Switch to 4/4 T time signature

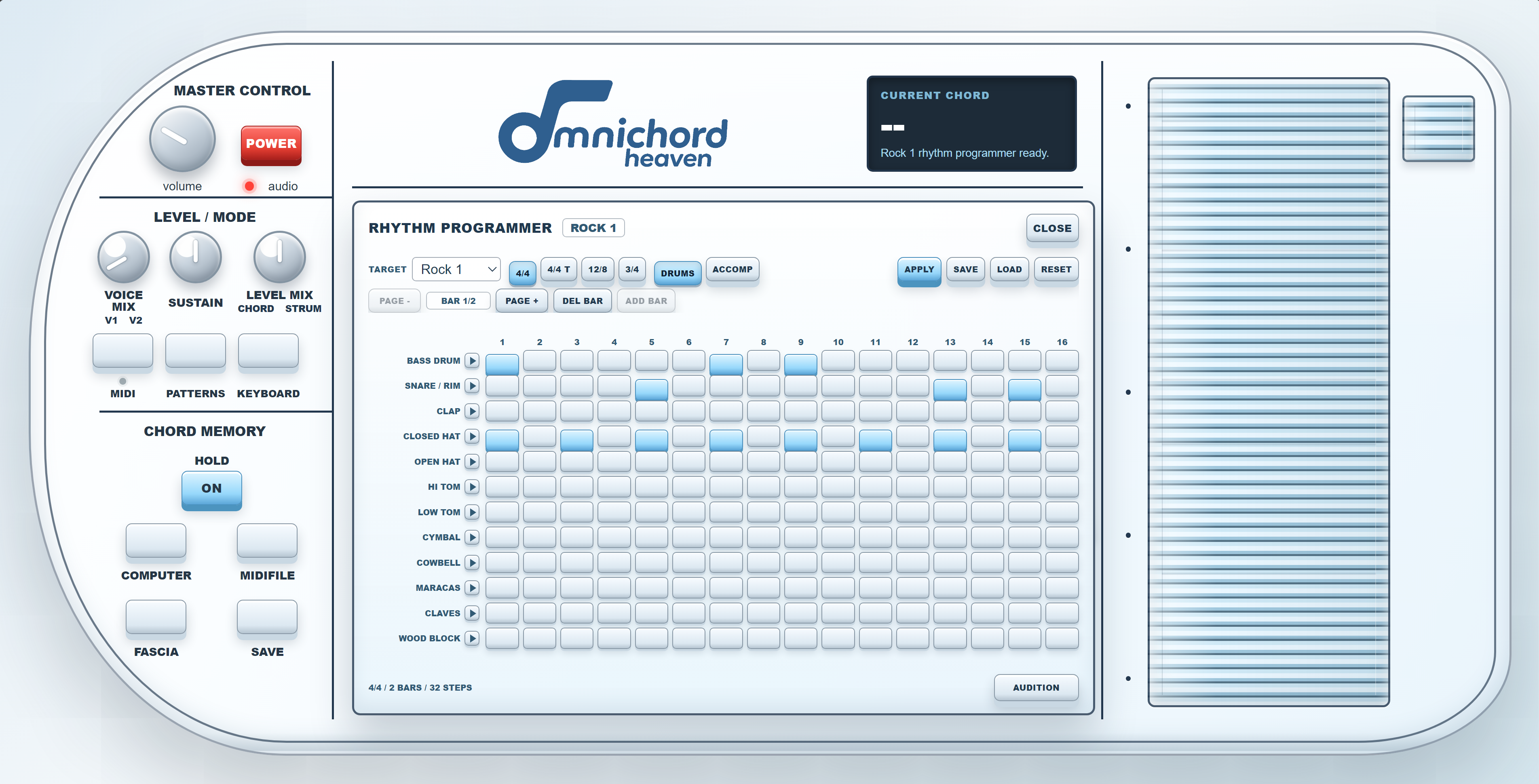(x=559, y=269)
